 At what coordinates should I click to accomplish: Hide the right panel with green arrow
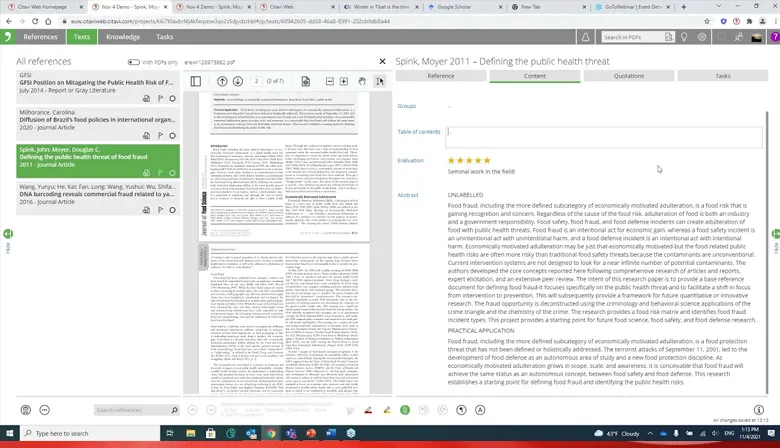pos(776,234)
